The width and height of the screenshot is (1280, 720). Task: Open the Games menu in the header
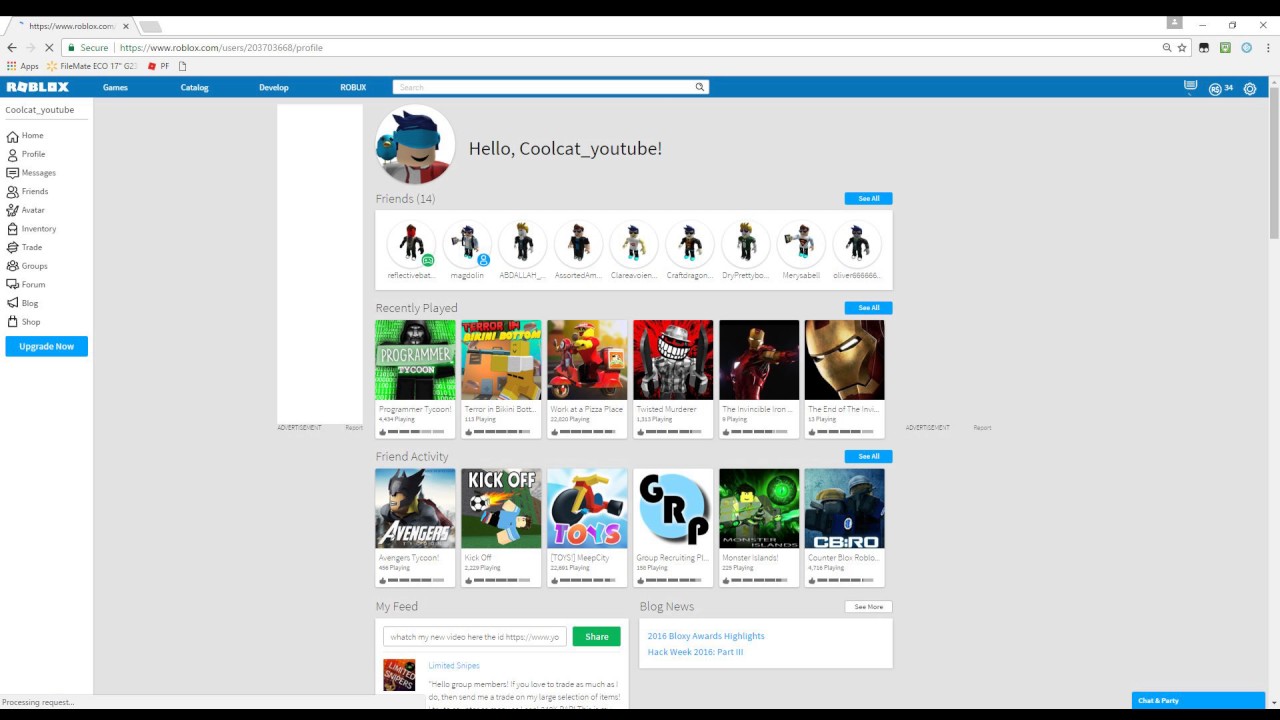point(115,87)
